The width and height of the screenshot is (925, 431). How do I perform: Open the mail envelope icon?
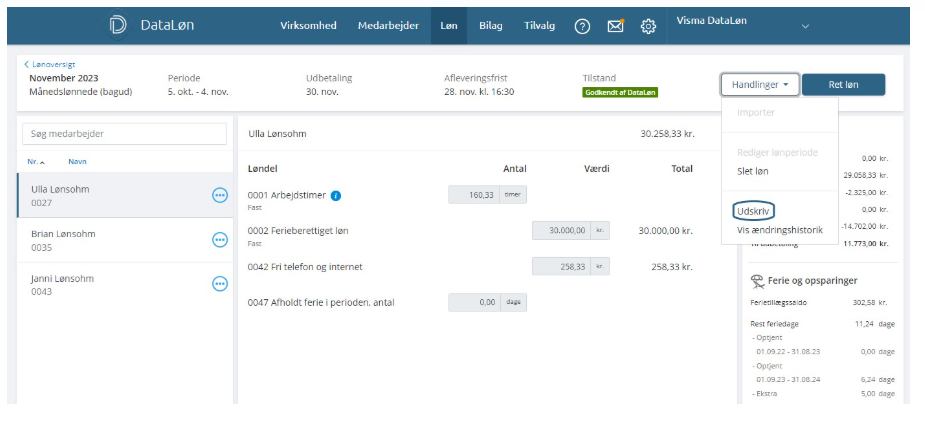(x=616, y=27)
